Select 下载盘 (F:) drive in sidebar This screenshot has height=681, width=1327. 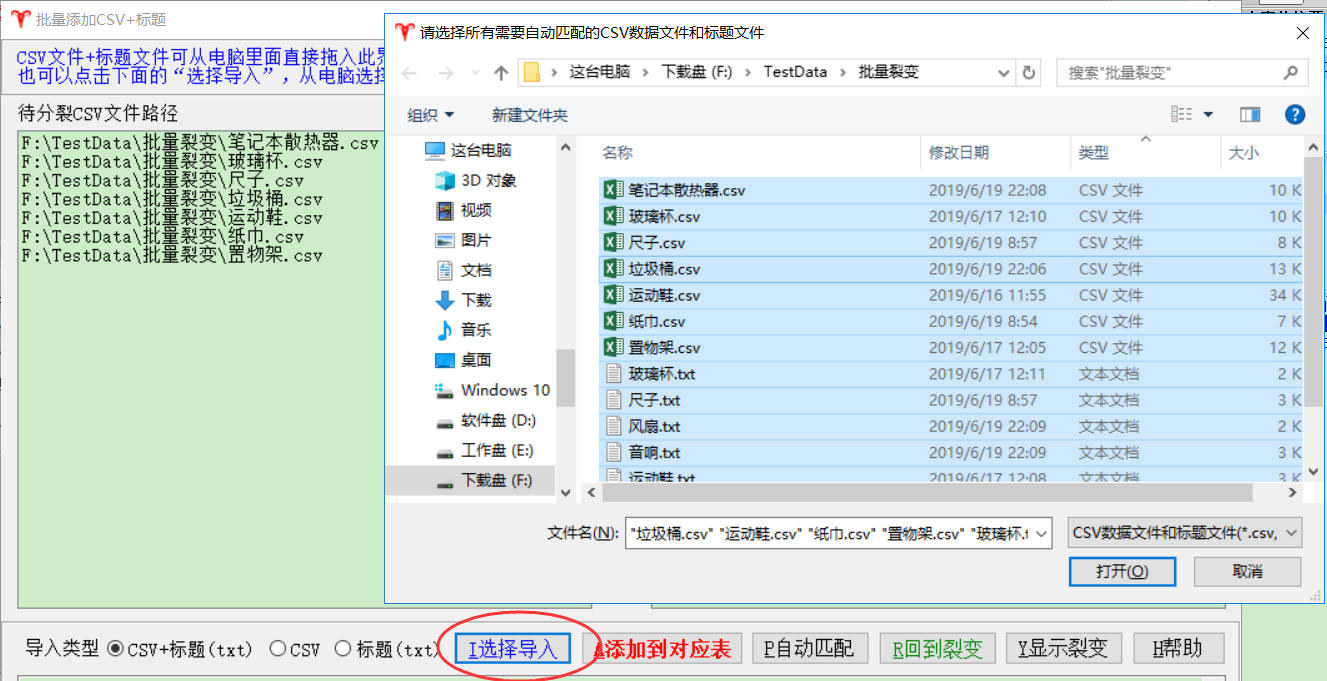coord(496,480)
